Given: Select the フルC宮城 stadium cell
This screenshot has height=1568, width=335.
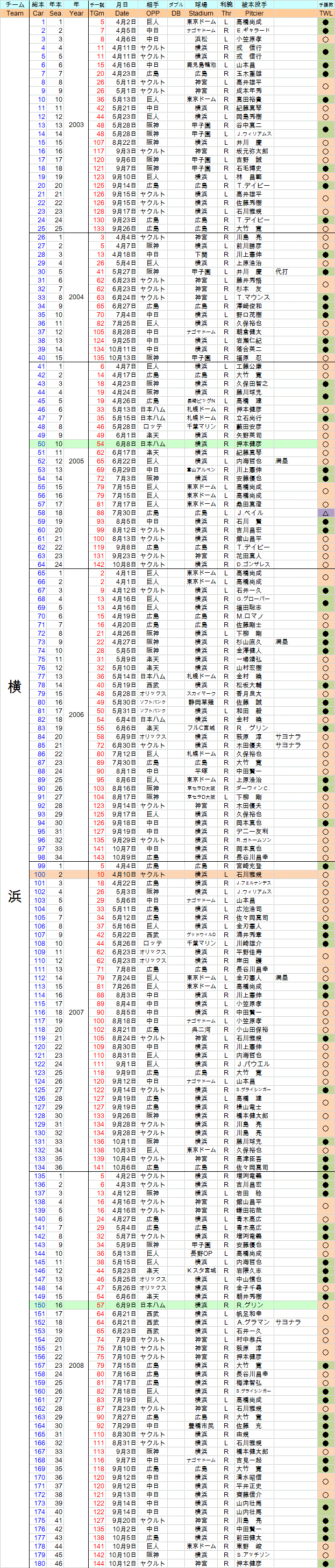Looking at the screenshot, I should pos(201,727).
